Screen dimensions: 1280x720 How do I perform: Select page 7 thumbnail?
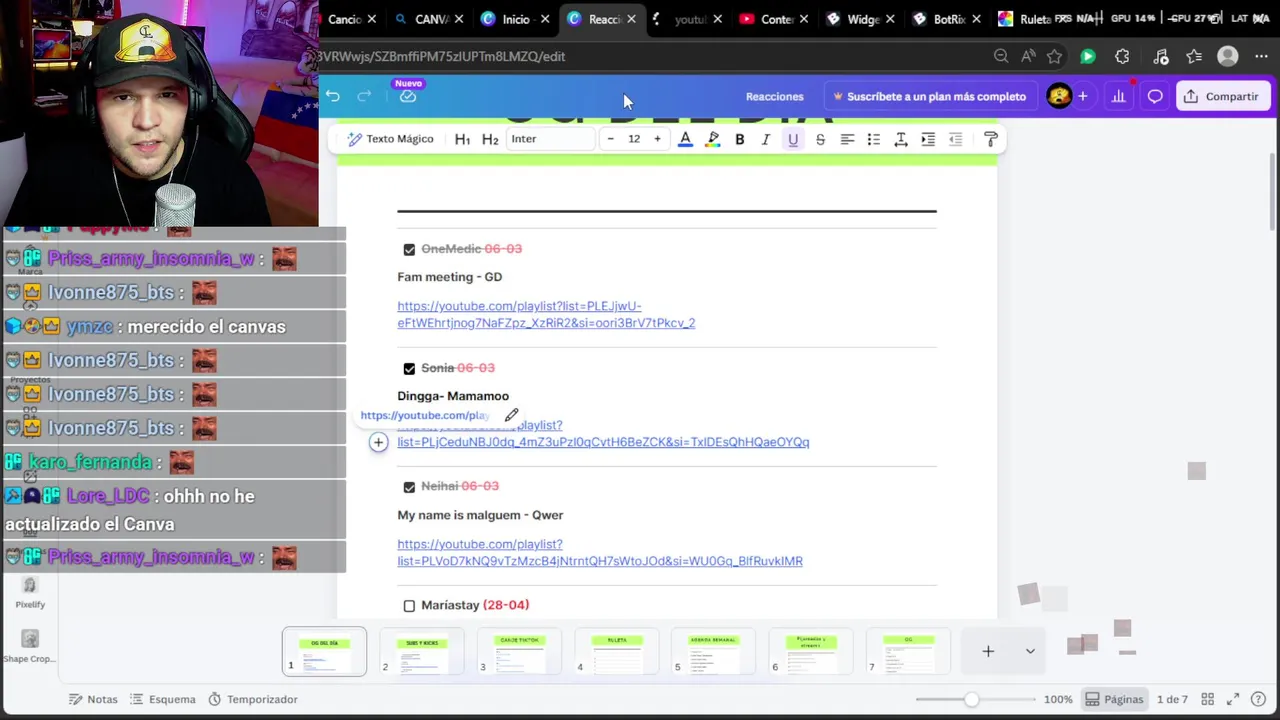(x=908, y=651)
